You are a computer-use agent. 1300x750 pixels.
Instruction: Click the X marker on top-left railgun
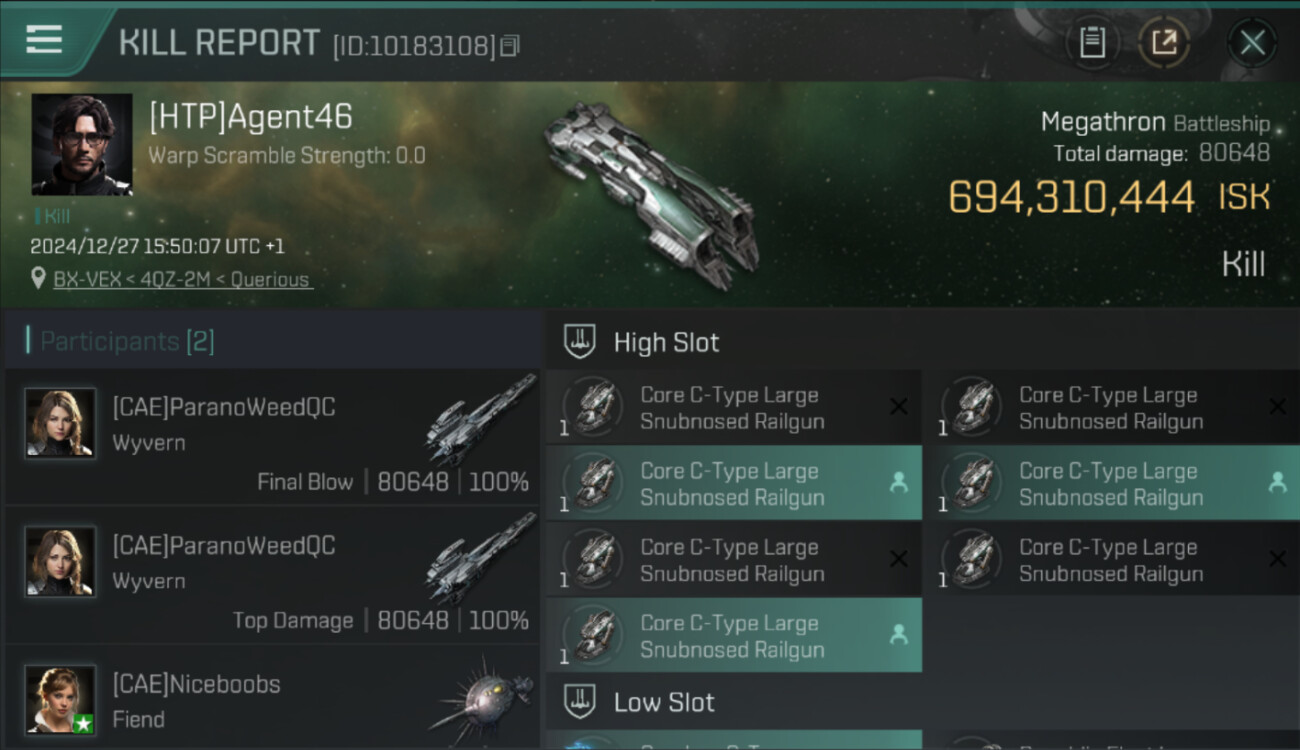tap(898, 407)
